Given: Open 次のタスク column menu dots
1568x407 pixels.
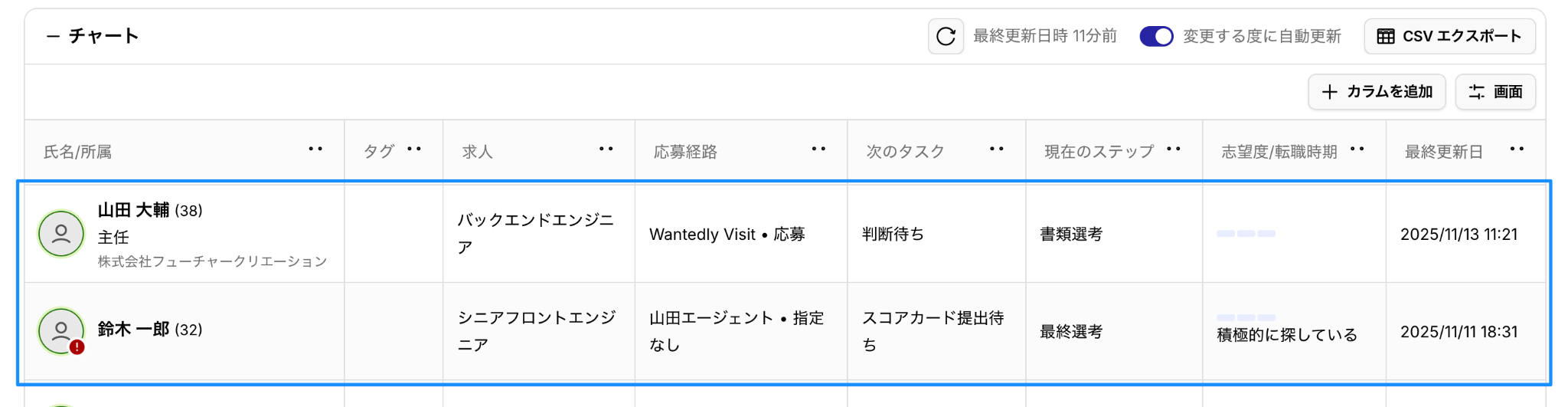Looking at the screenshot, I should 996,149.
